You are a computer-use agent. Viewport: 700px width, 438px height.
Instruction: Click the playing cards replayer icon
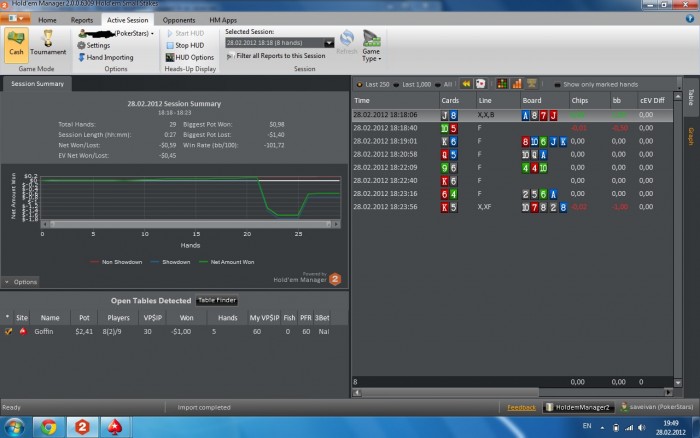(480, 84)
